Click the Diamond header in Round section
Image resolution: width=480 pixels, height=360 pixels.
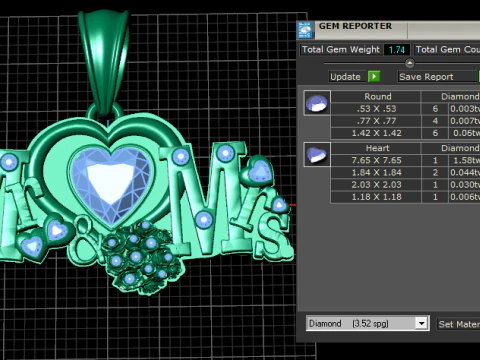click(451, 97)
